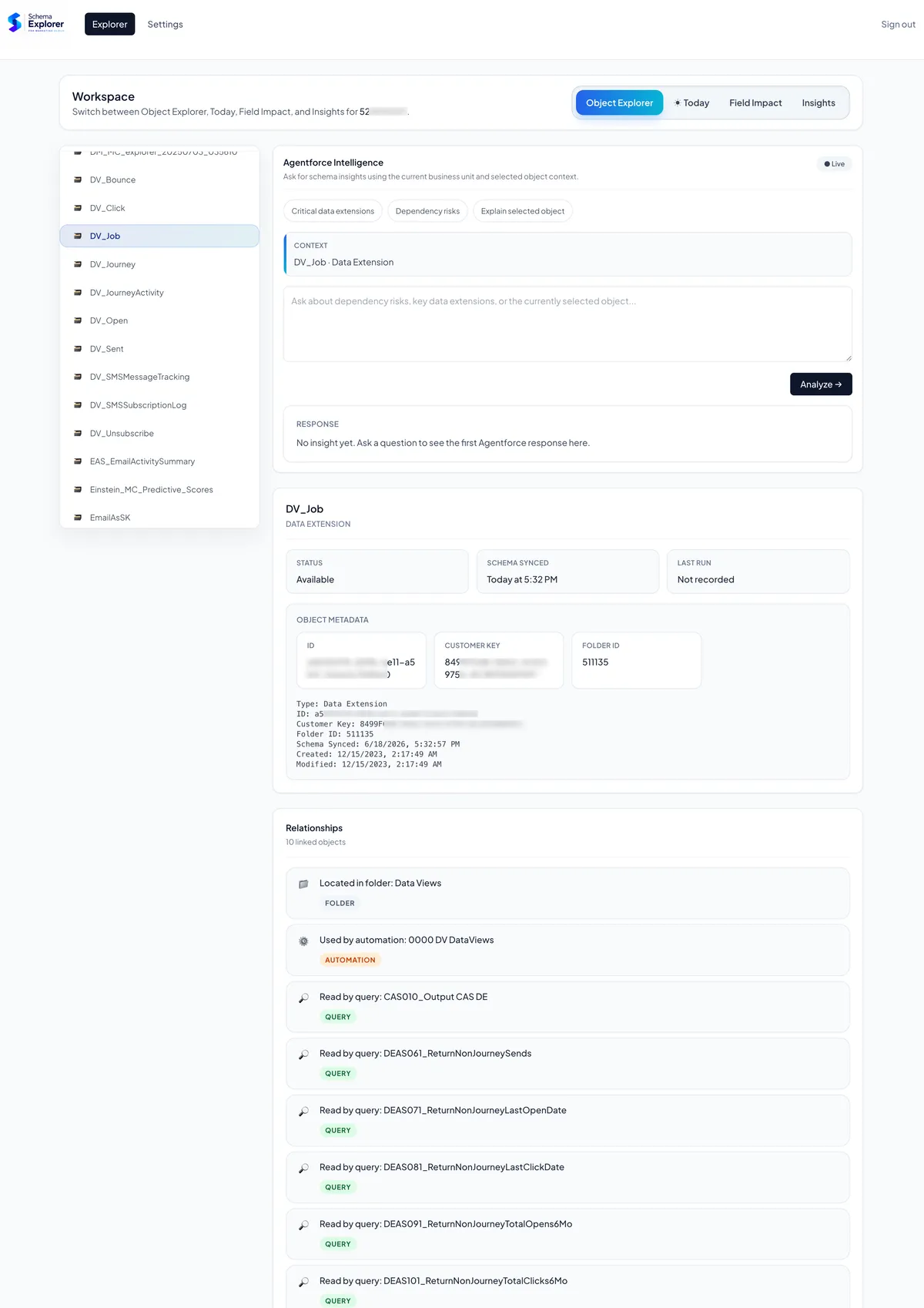Click the DV_Click data extension icon
The height and width of the screenshot is (1308, 924).
[x=78, y=208]
